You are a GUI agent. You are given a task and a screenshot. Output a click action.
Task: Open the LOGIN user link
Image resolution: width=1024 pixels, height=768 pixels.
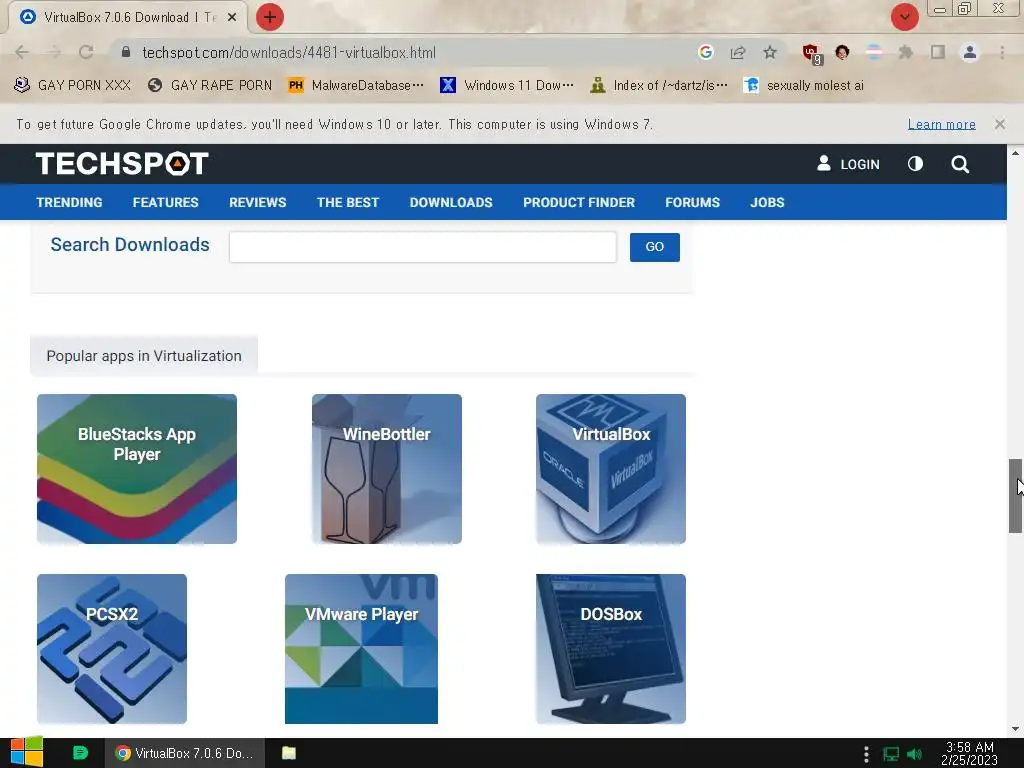pos(848,164)
